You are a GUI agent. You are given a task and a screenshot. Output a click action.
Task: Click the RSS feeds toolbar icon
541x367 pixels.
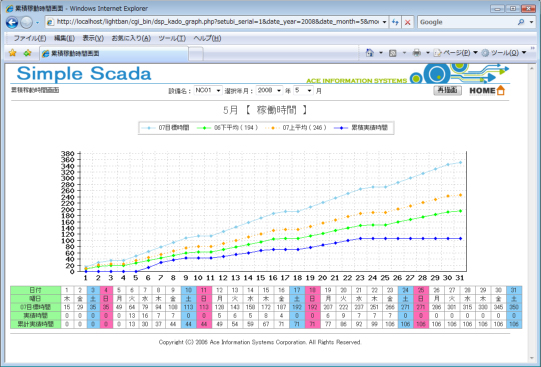click(393, 53)
